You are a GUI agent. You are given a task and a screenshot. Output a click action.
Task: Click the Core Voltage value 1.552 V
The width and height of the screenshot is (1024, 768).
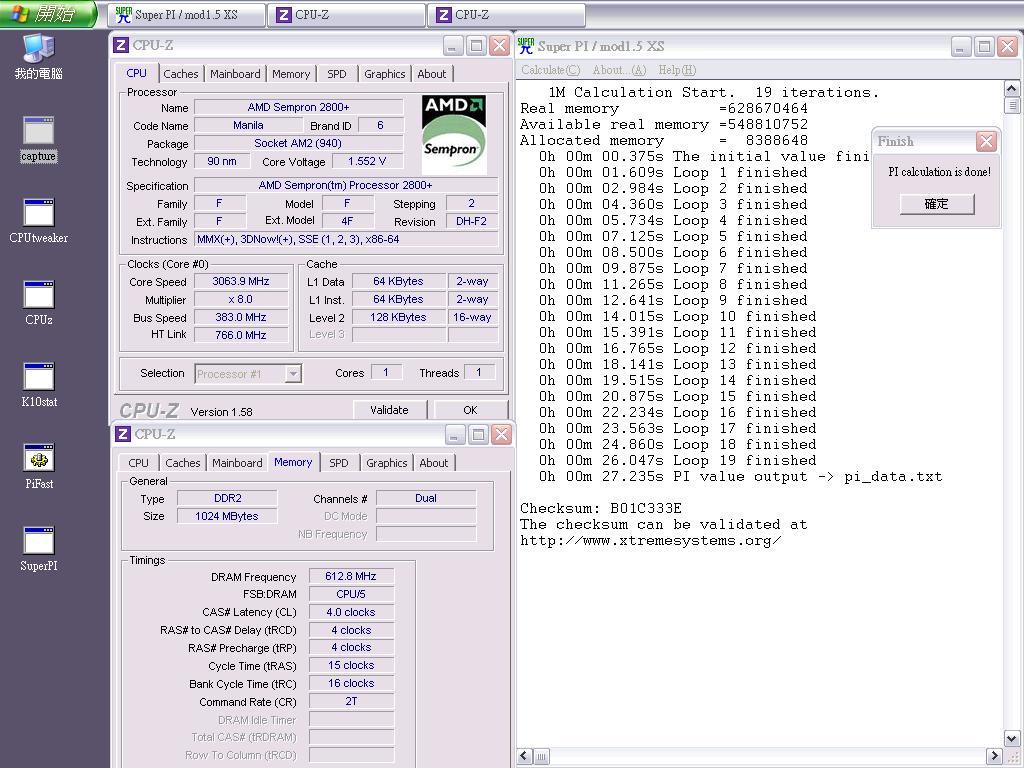pos(367,161)
